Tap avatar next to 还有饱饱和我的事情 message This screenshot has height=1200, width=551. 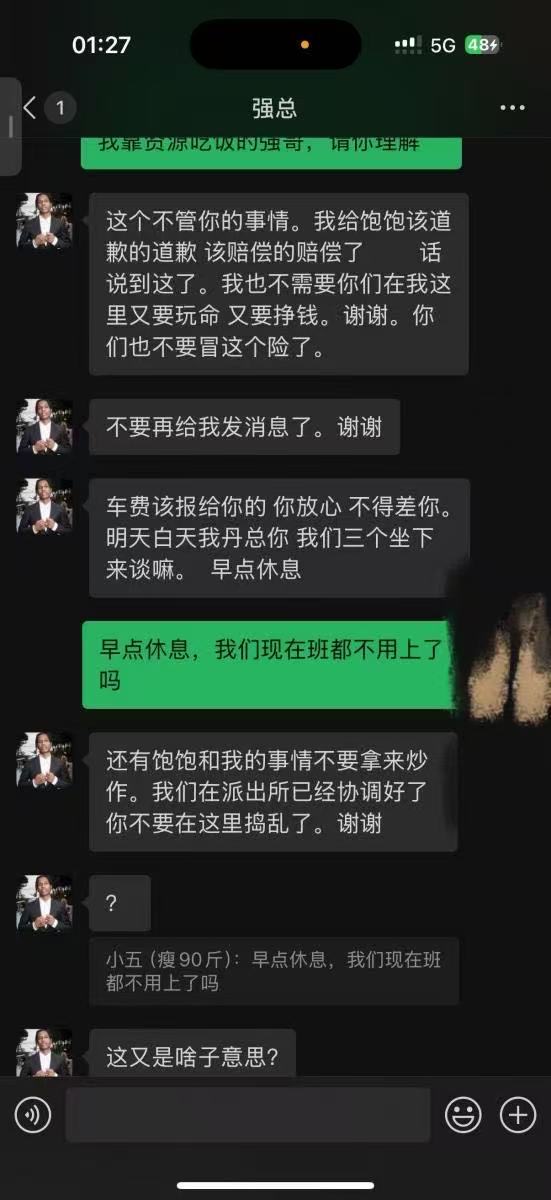(x=44, y=760)
